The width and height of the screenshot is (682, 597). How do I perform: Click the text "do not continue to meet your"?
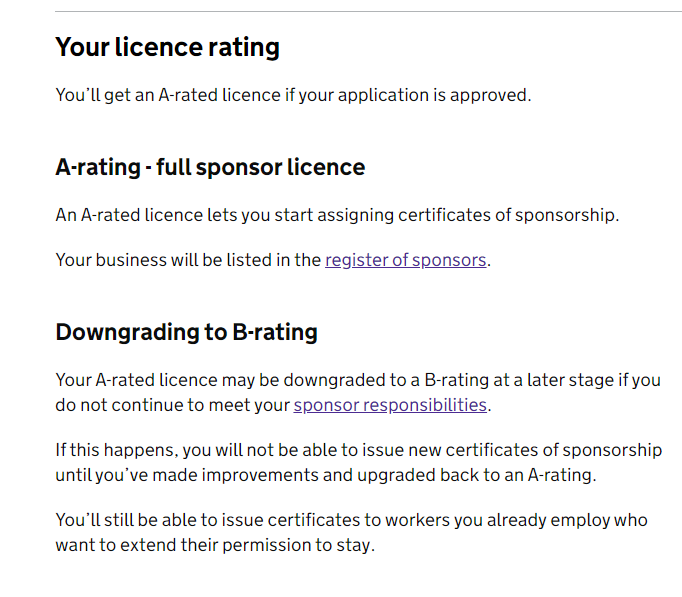click(172, 405)
